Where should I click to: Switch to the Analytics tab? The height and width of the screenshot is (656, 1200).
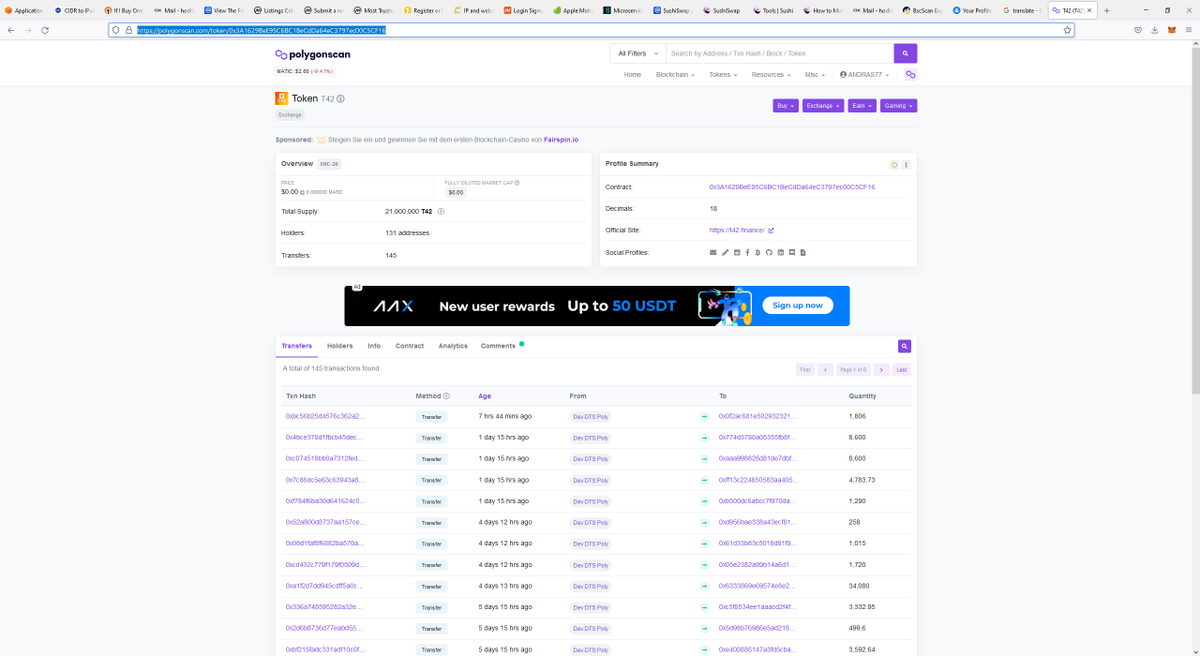(453, 346)
